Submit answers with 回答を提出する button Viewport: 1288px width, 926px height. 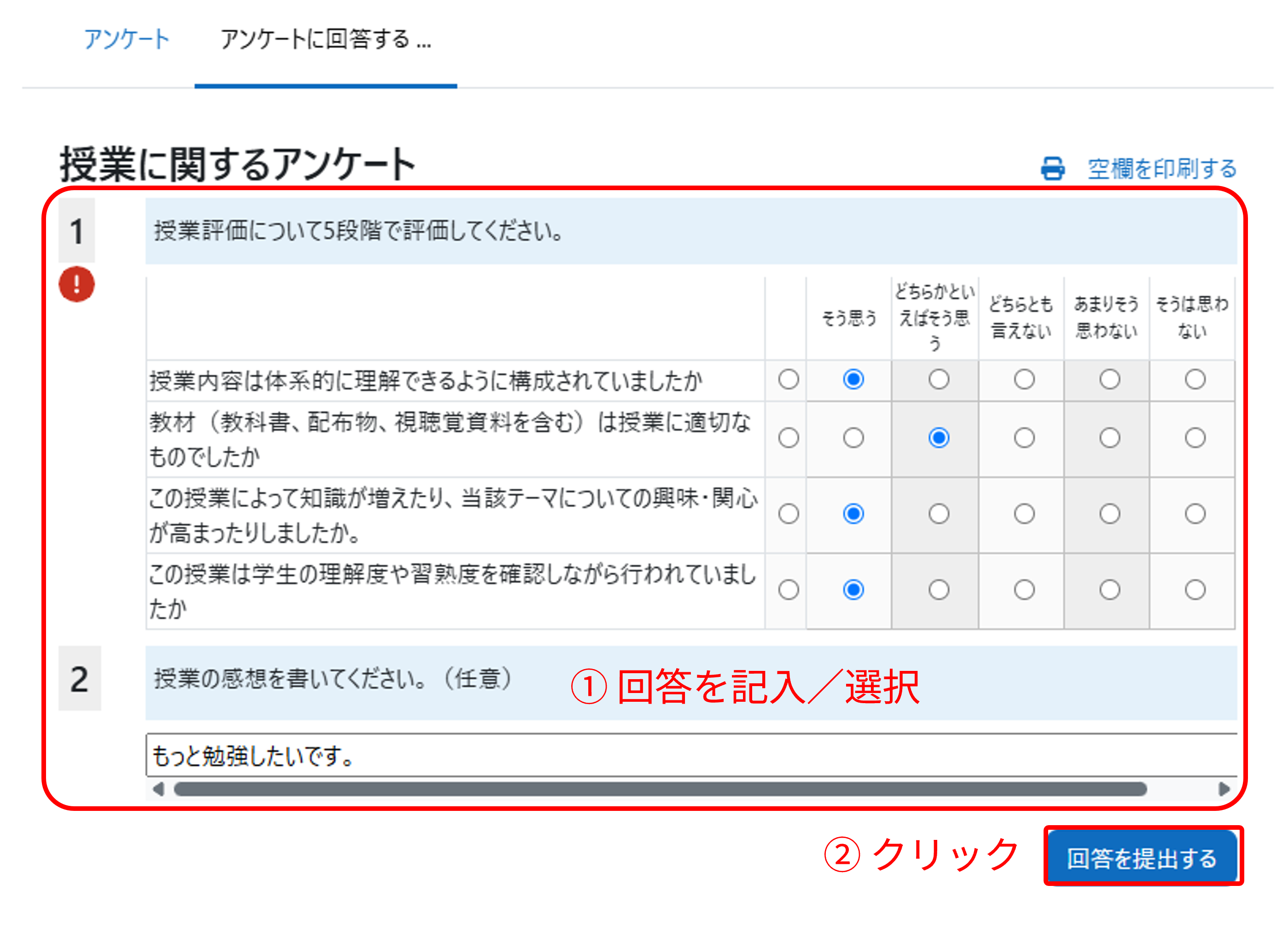1143,858
